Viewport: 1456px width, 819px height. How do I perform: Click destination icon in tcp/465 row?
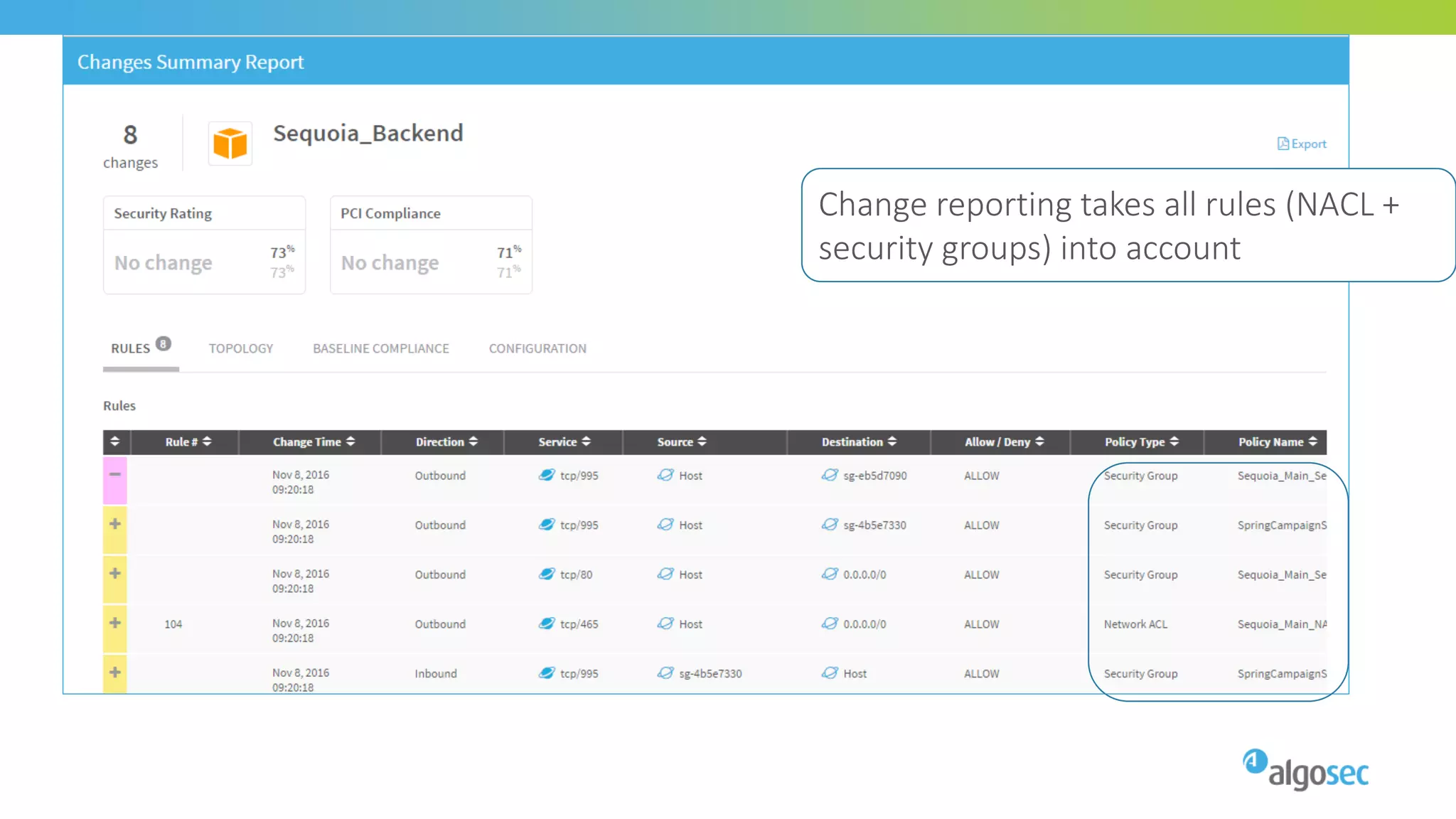pos(830,623)
